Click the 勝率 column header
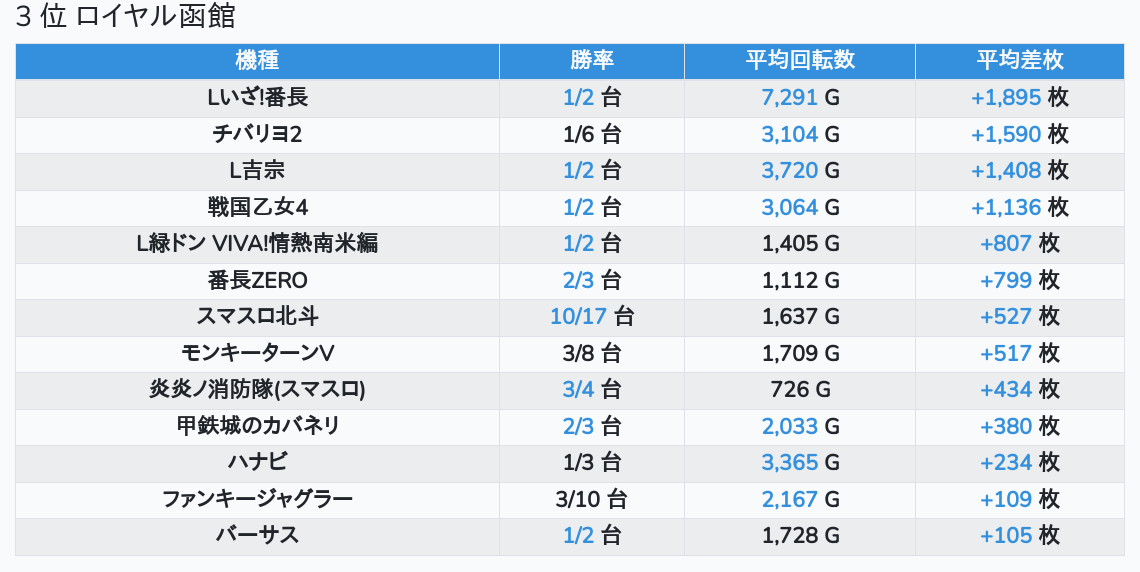Viewport: 1140px width, 572px height. pos(592,60)
